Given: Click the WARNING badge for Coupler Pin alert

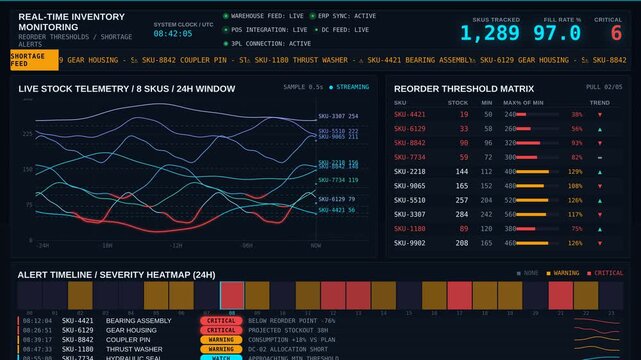Looking at the screenshot, I should pyautogui.click(x=221, y=340).
